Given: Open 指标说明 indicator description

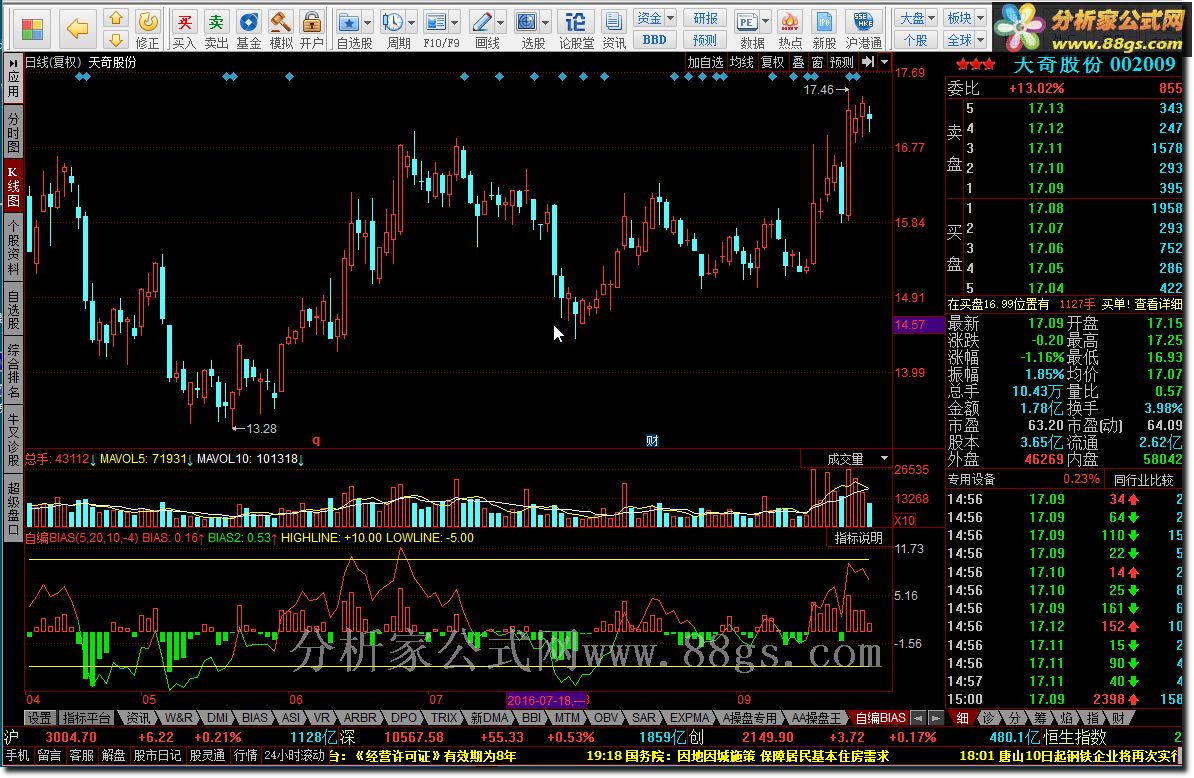Looking at the screenshot, I should [857, 538].
